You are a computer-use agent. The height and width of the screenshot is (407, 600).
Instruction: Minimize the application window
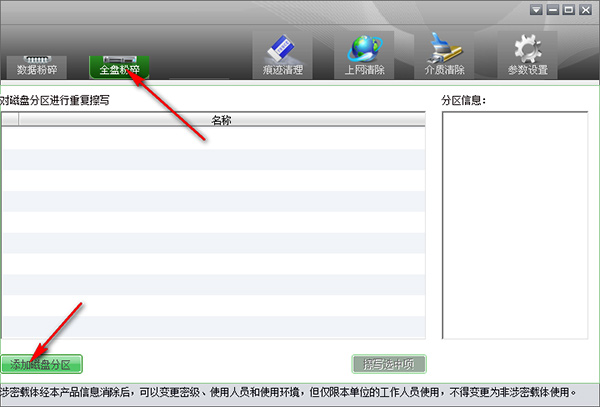point(552,9)
